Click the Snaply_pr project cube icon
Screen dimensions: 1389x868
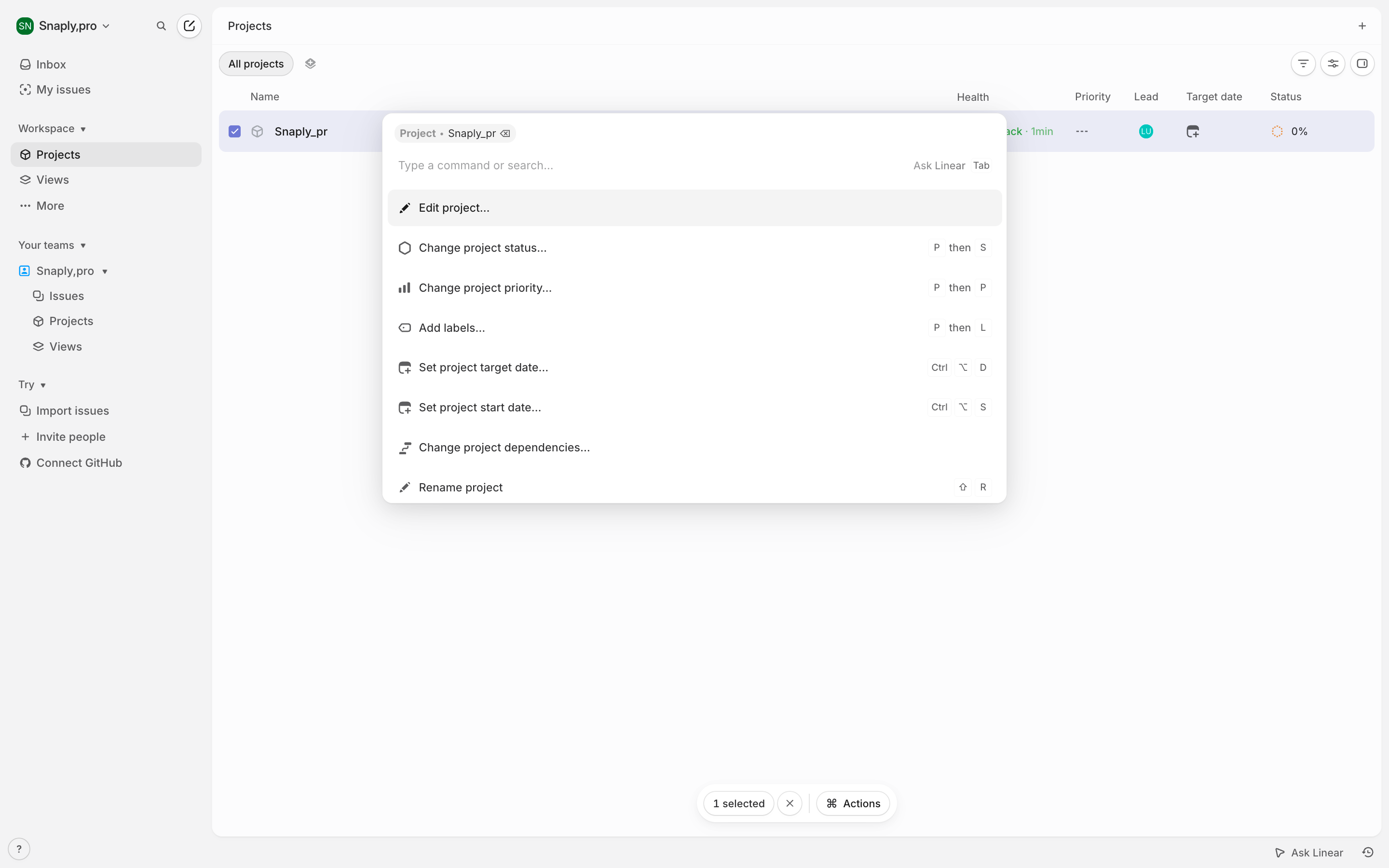click(x=257, y=132)
